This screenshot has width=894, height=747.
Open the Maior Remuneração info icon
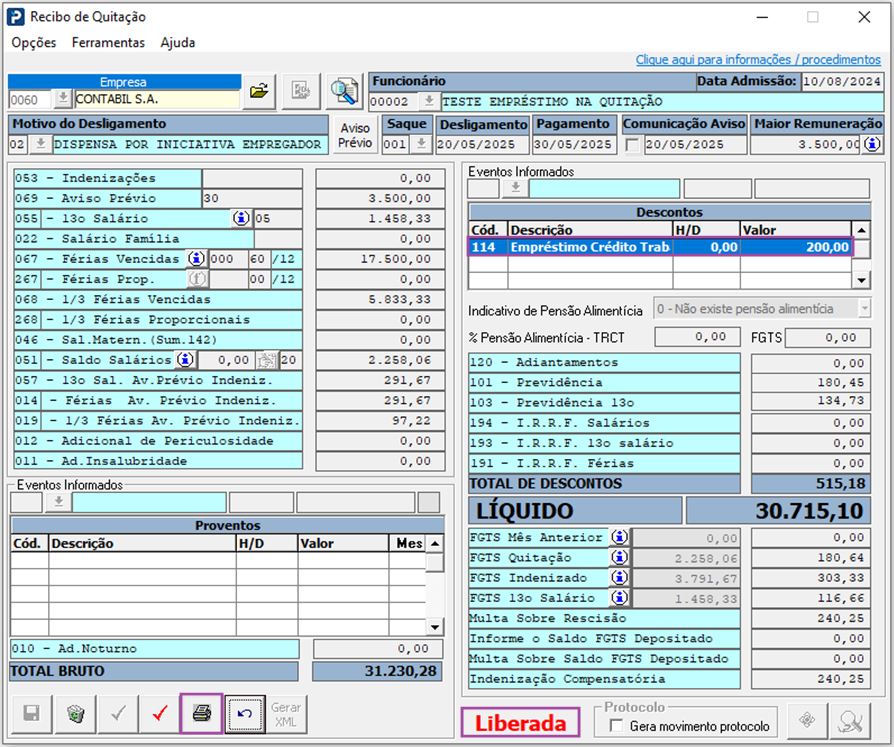872,144
